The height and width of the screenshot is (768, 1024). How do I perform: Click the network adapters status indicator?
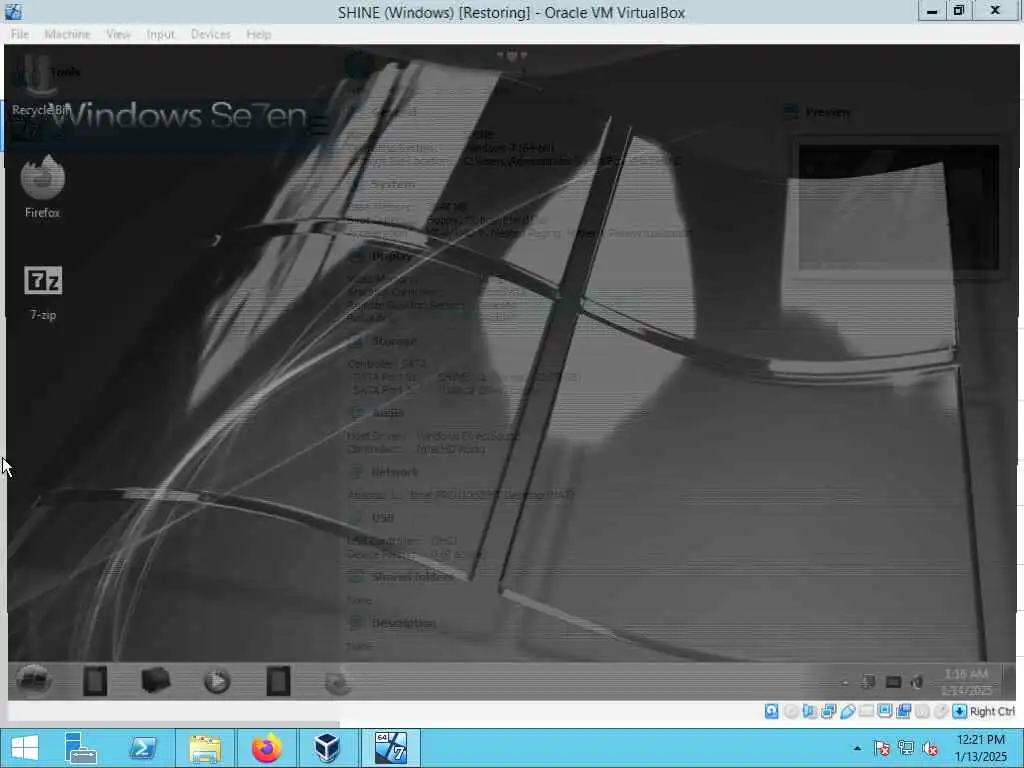click(829, 711)
